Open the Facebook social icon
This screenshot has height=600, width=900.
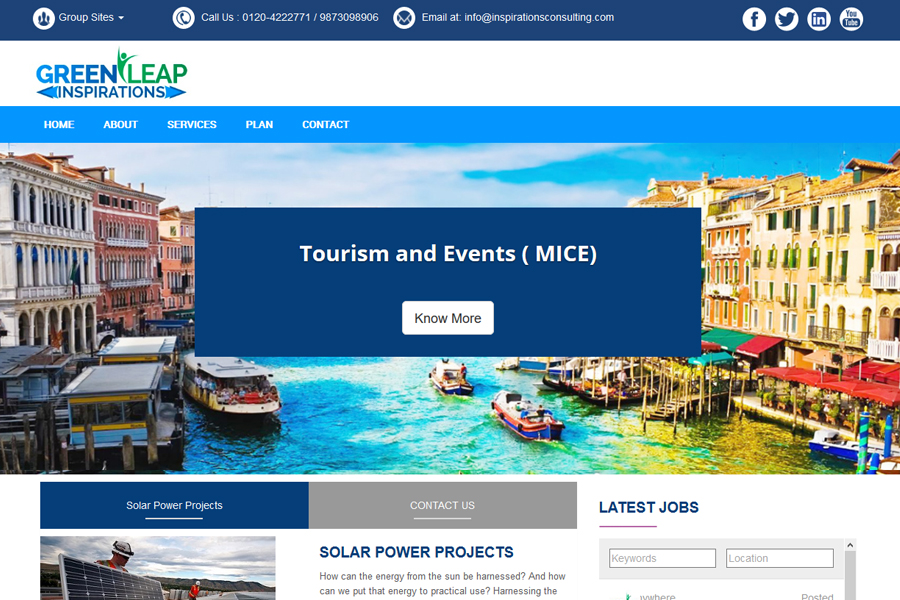(754, 19)
